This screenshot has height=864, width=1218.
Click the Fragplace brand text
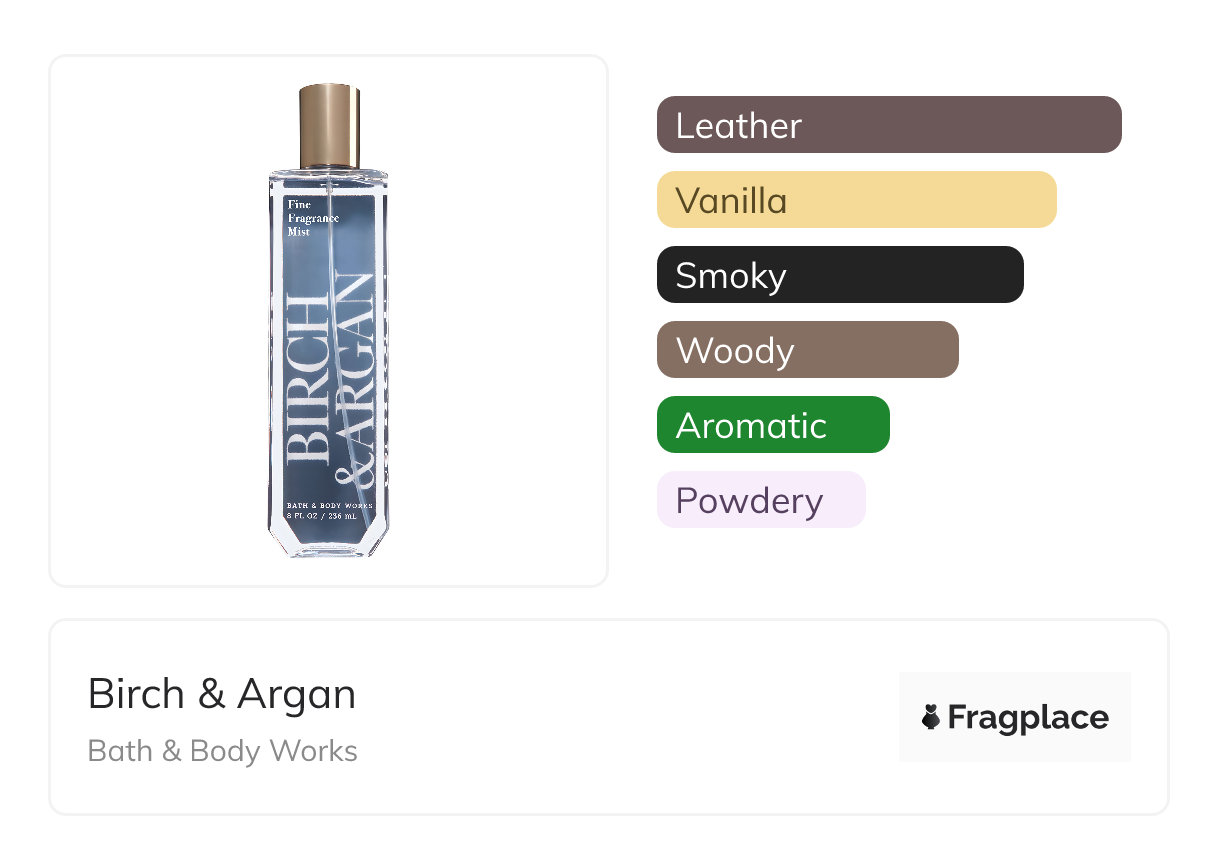click(x=1028, y=718)
